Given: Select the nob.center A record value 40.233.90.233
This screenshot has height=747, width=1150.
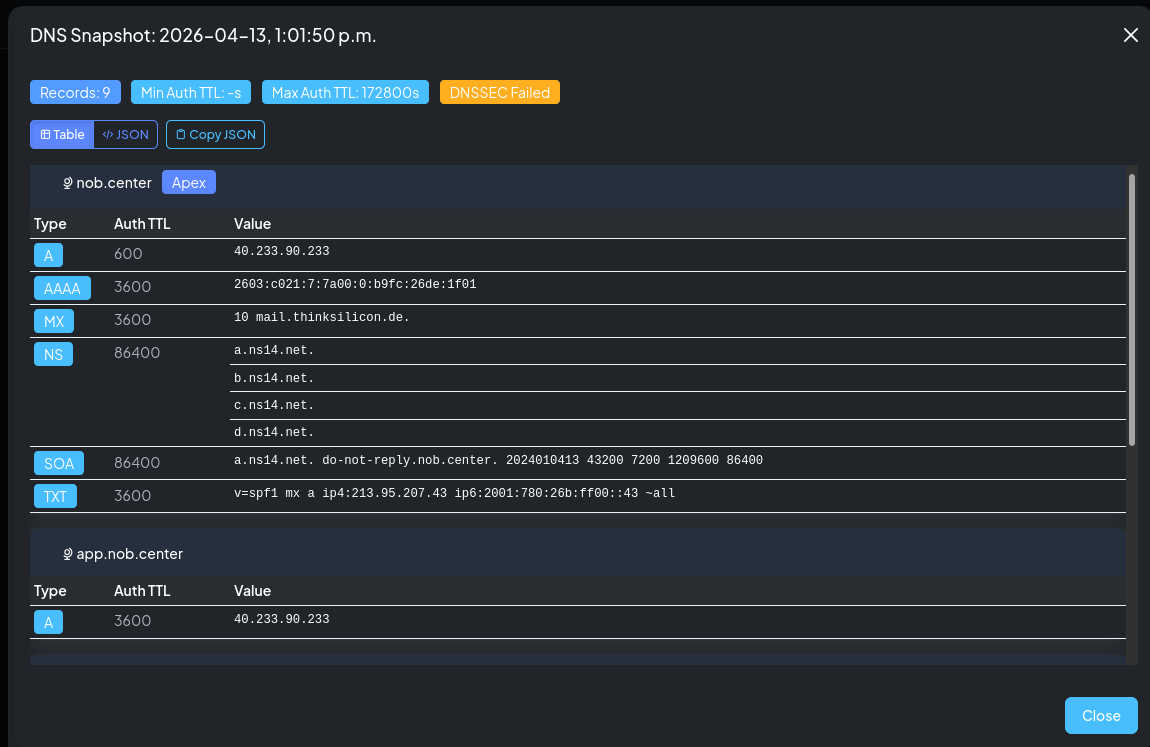Looking at the screenshot, I should click(x=282, y=251).
